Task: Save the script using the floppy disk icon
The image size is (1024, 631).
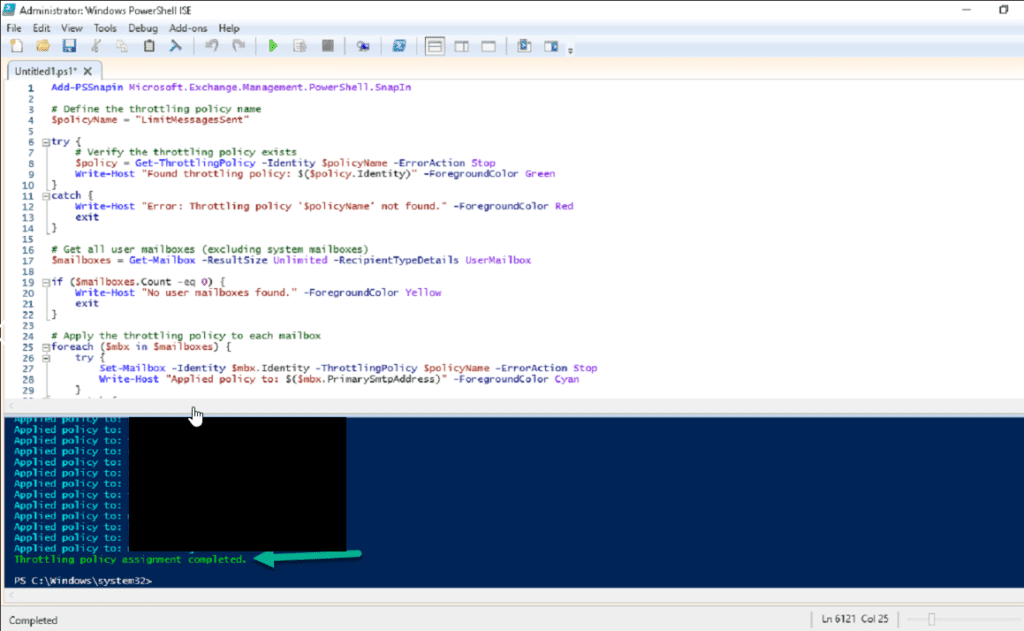Action: tap(69, 46)
